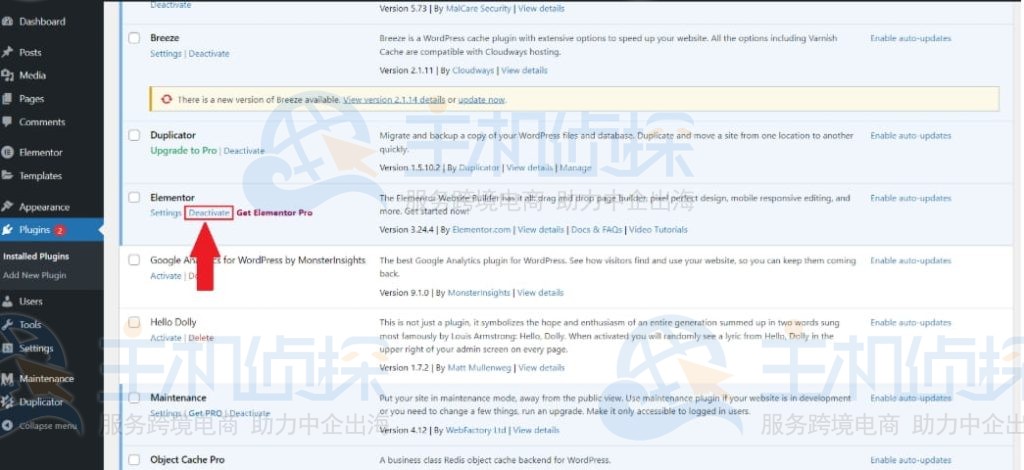Open the Posts menu
Viewport: 1024px width, 470px height.
(30, 52)
